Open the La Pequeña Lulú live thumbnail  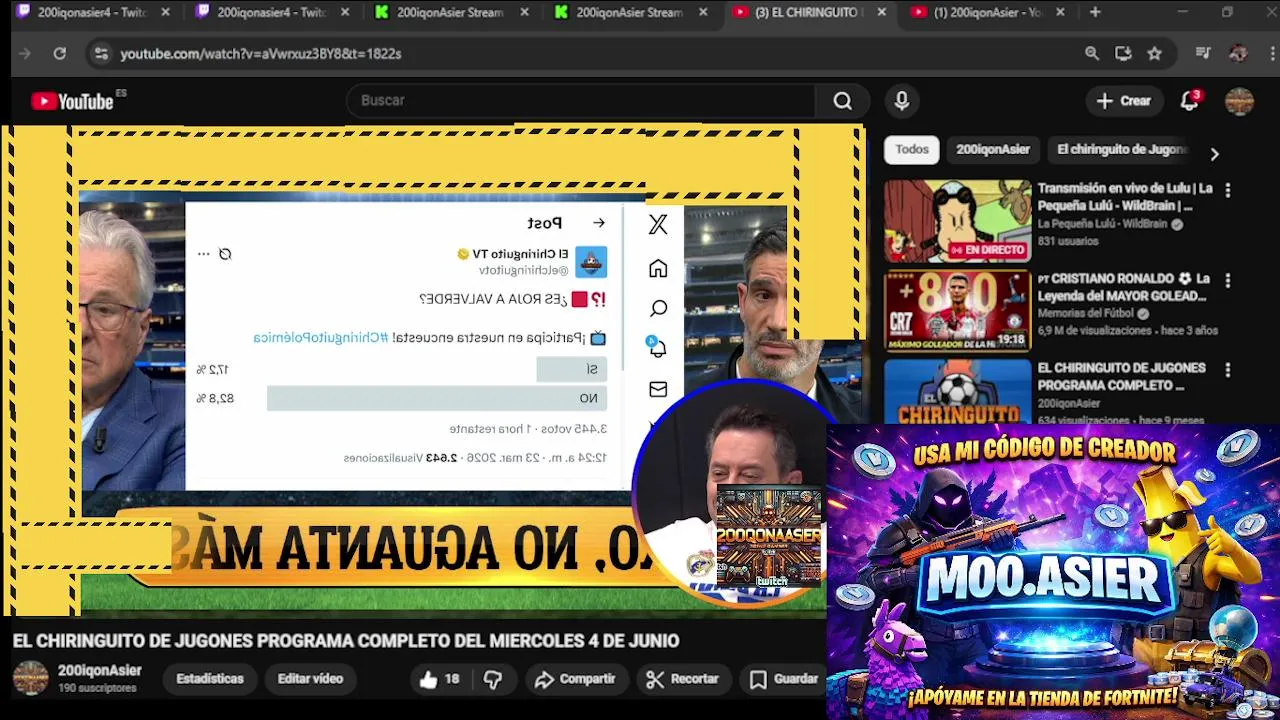[x=957, y=221]
